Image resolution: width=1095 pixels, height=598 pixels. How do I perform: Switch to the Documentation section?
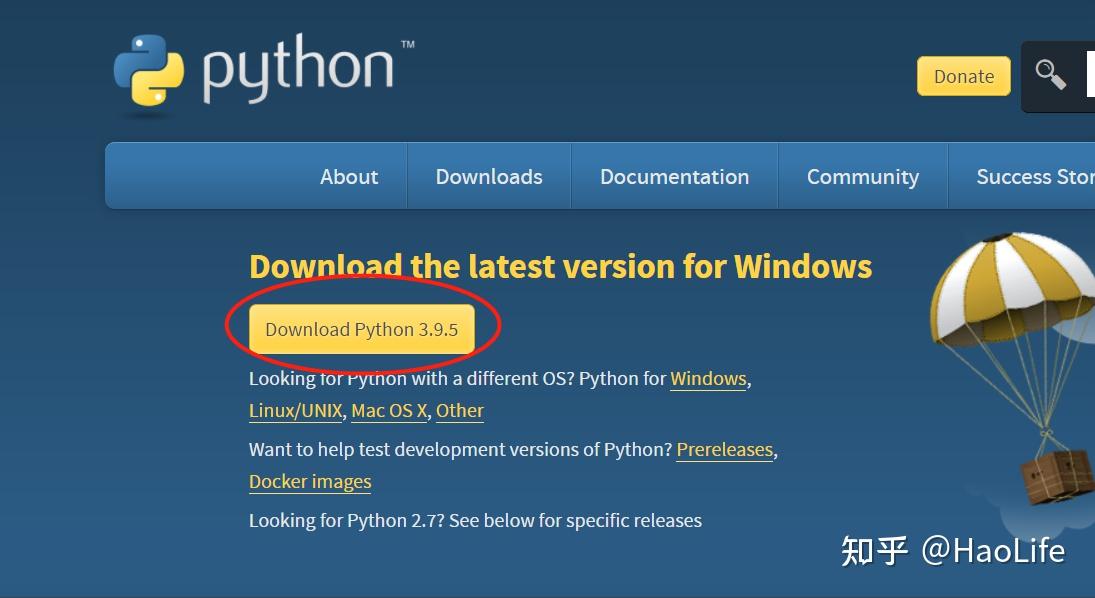(x=674, y=176)
